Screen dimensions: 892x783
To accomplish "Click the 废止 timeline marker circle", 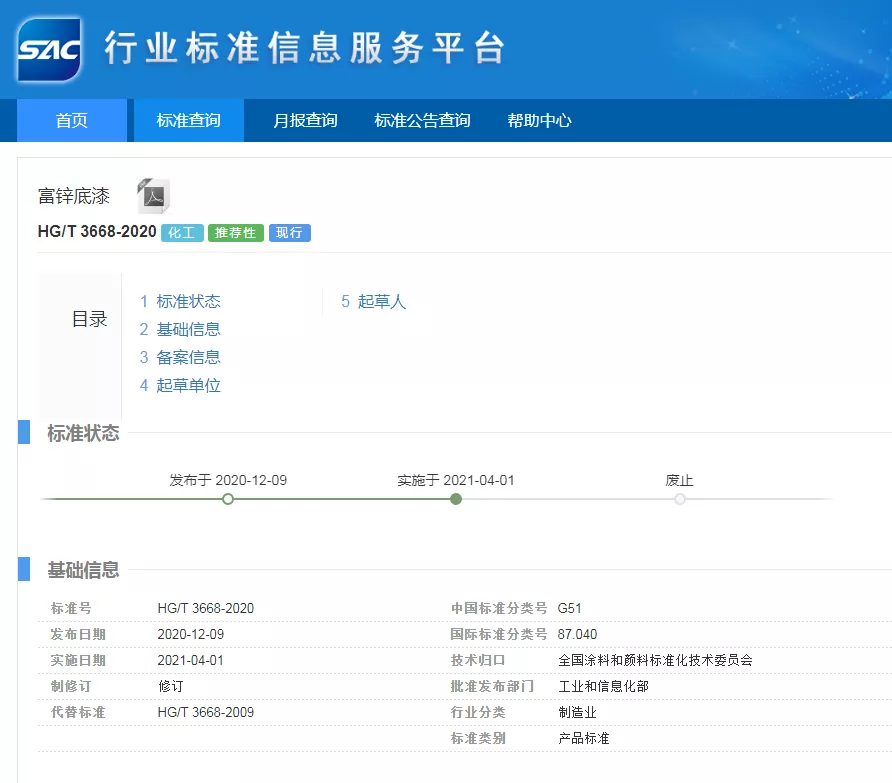I will click(680, 498).
